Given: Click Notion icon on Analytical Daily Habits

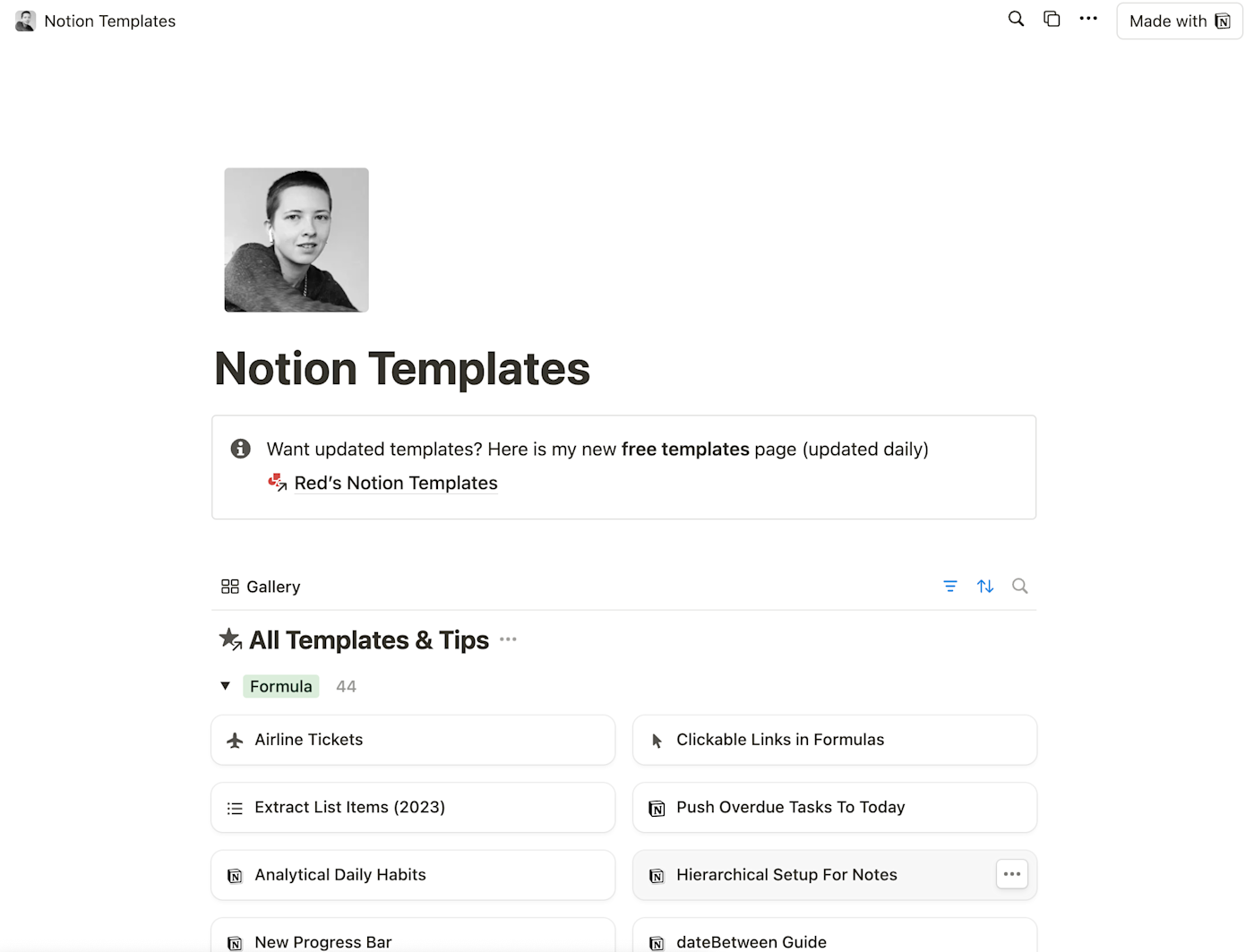Looking at the screenshot, I should pyautogui.click(x=235, y=876).
